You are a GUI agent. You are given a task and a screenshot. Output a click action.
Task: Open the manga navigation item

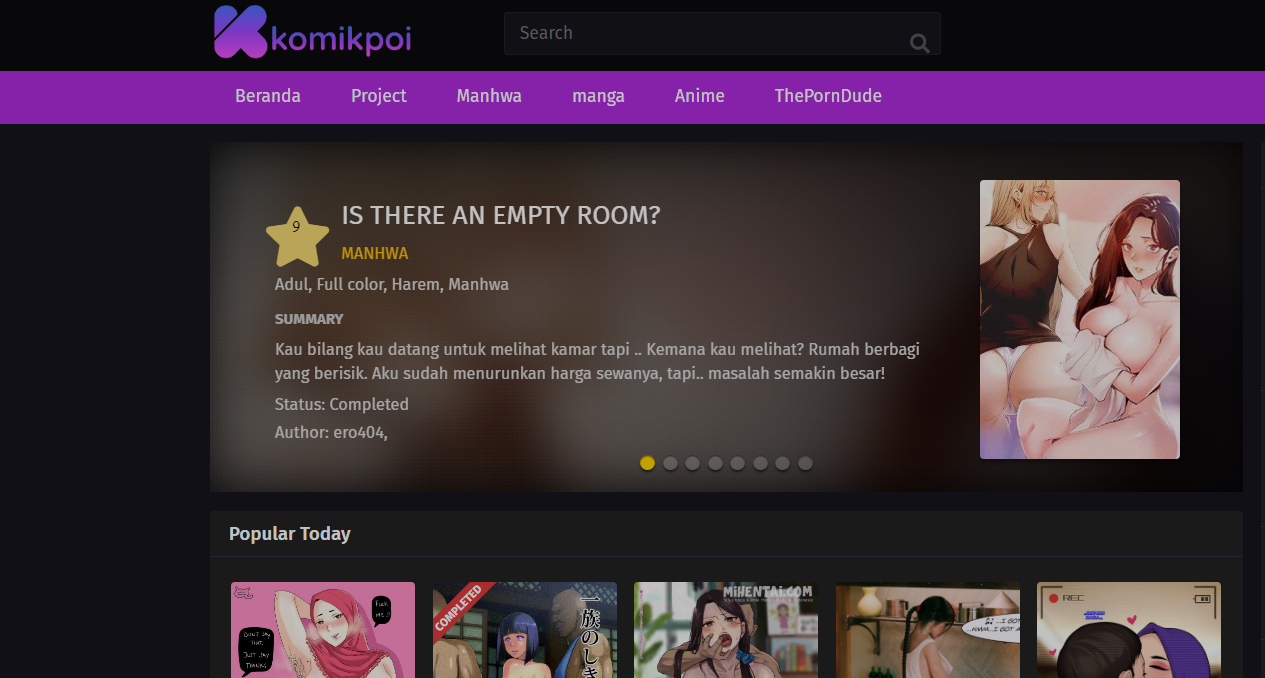[x=598, y=96]
